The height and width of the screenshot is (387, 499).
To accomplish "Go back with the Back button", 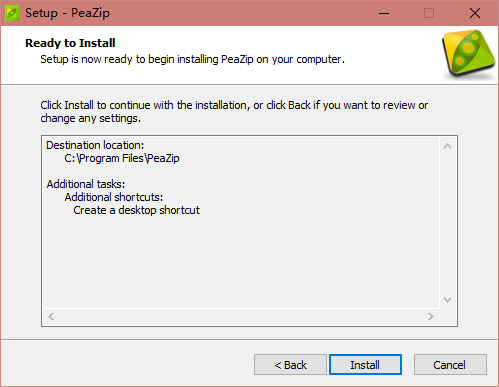I will 290,365.
